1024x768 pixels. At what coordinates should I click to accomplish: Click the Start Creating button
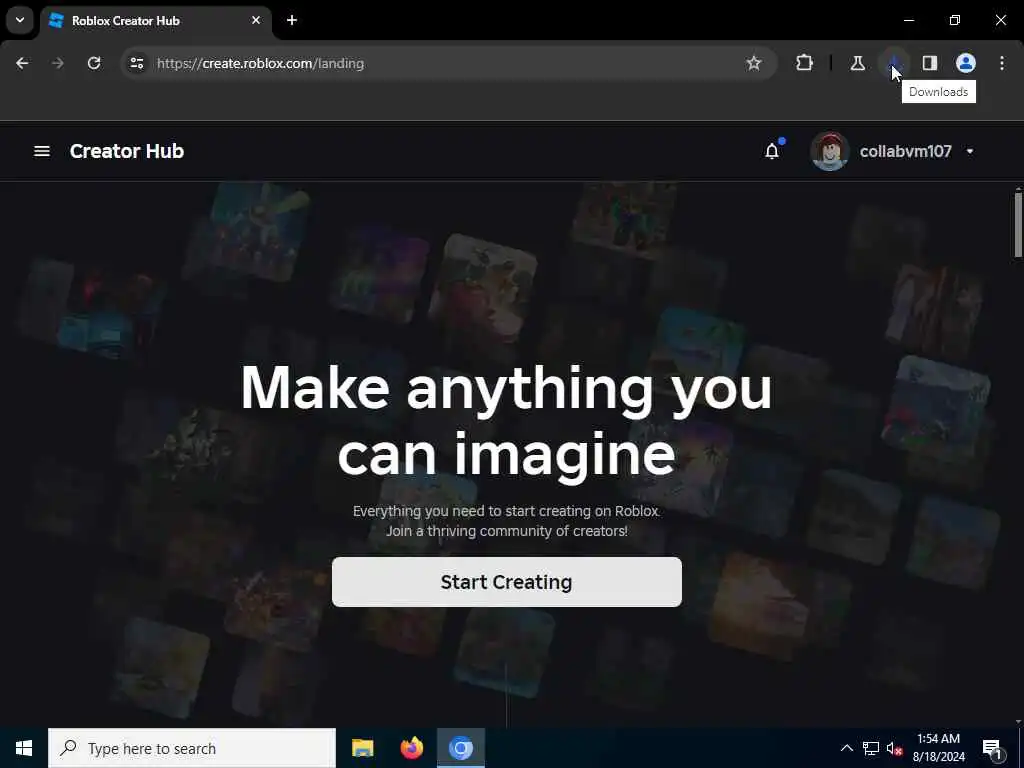(x=507, y=582)
